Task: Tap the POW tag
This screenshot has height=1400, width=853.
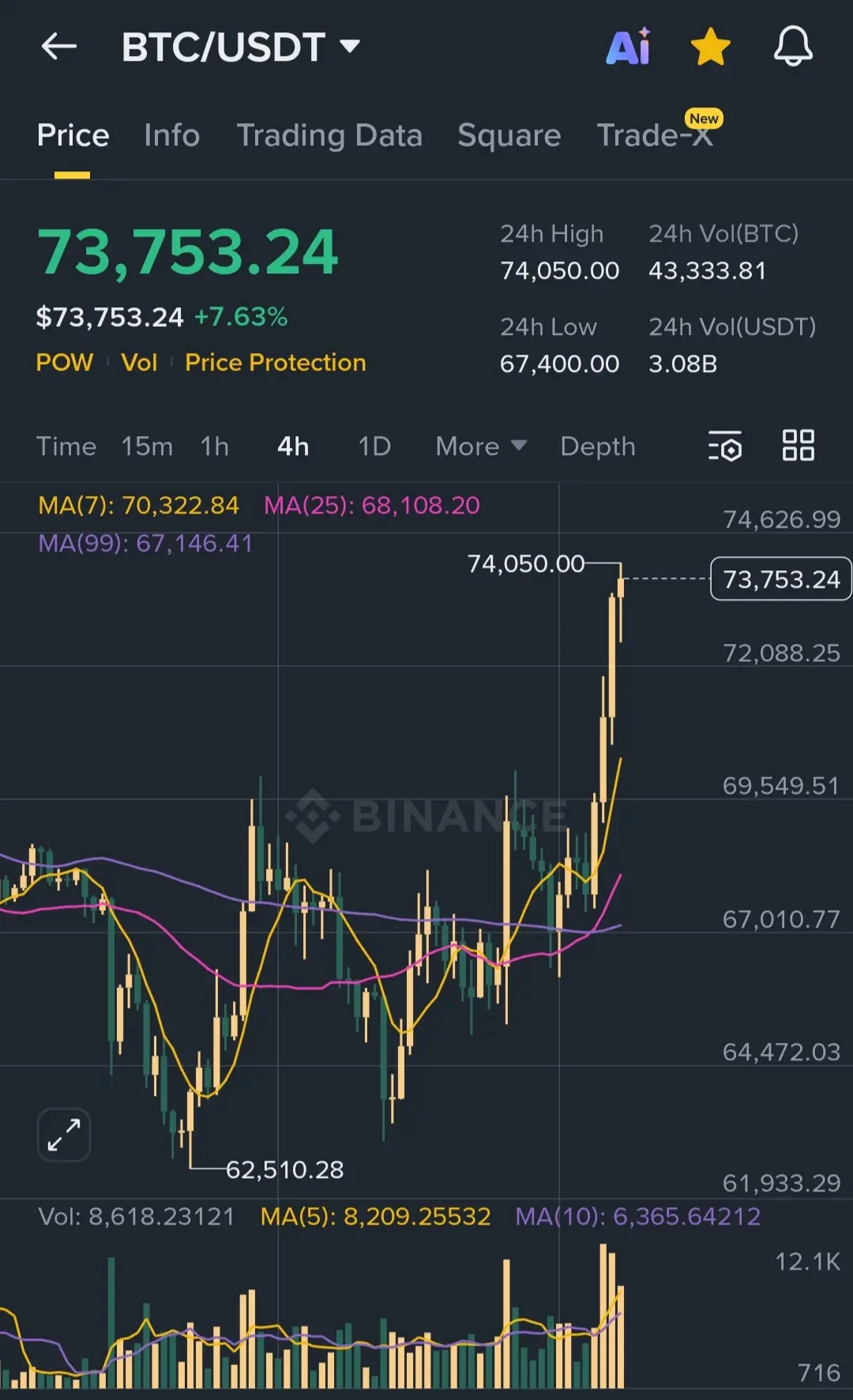Action: tap(65, 362)
